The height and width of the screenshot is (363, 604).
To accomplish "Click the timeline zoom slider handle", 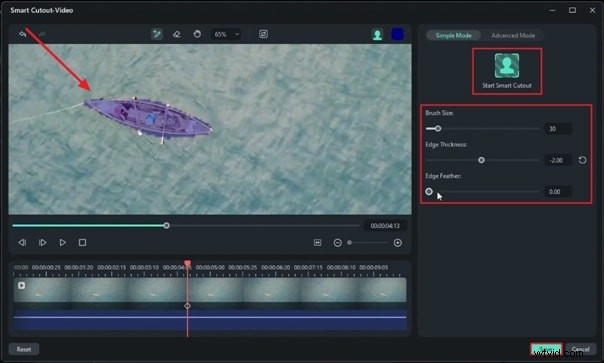I will point(349,243).
